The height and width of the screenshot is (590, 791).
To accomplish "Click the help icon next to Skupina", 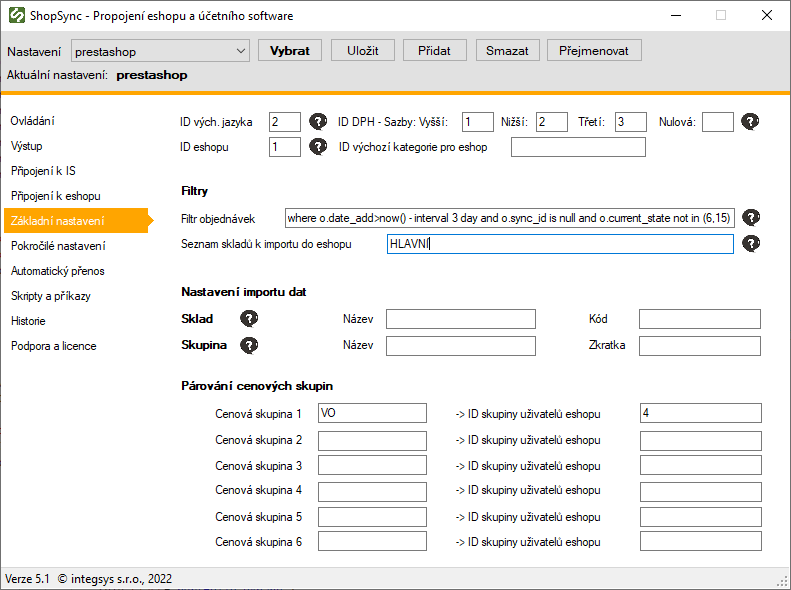I will click(x=249, y=345).
